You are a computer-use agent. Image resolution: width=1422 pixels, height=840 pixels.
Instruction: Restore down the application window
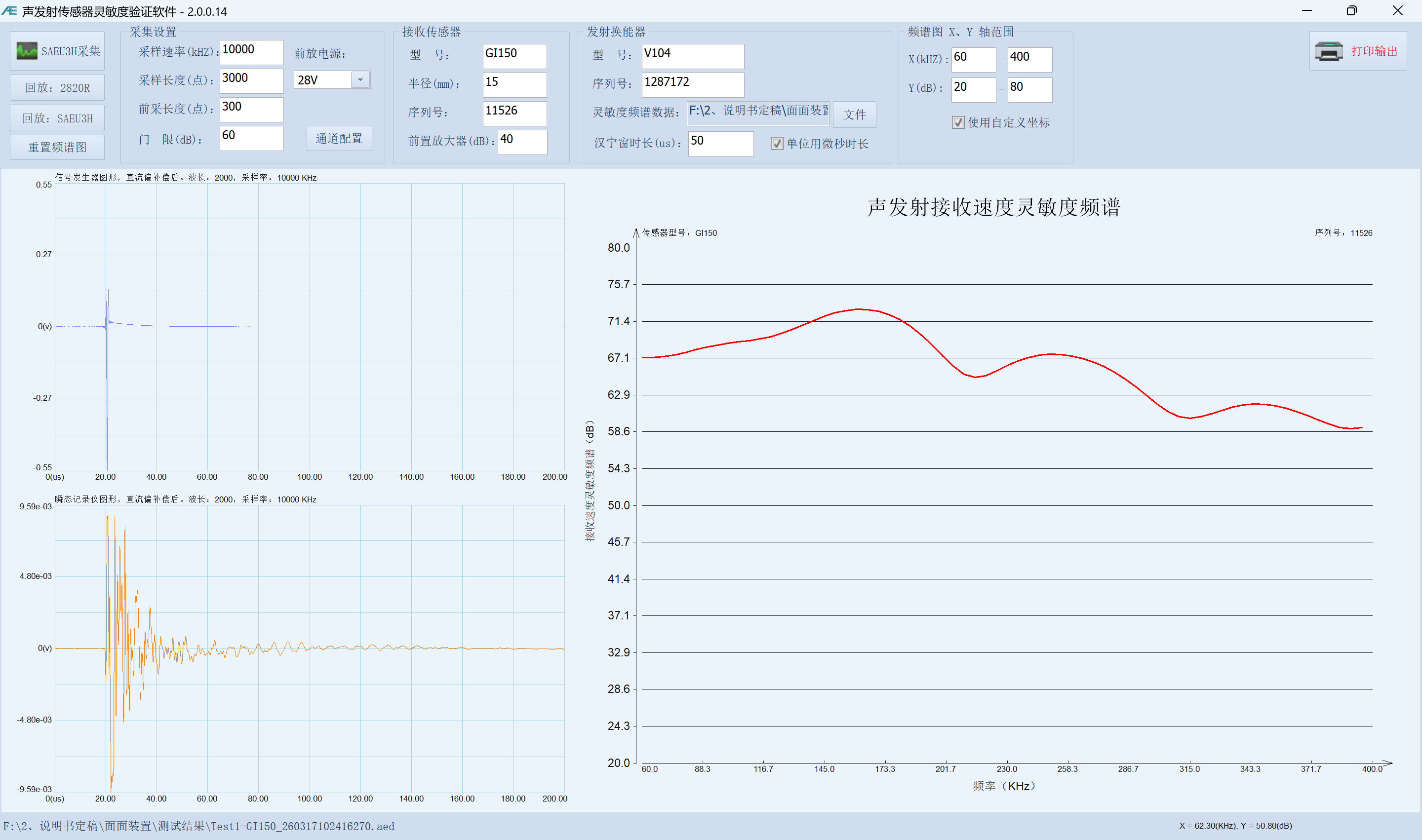coord(1351,11)
